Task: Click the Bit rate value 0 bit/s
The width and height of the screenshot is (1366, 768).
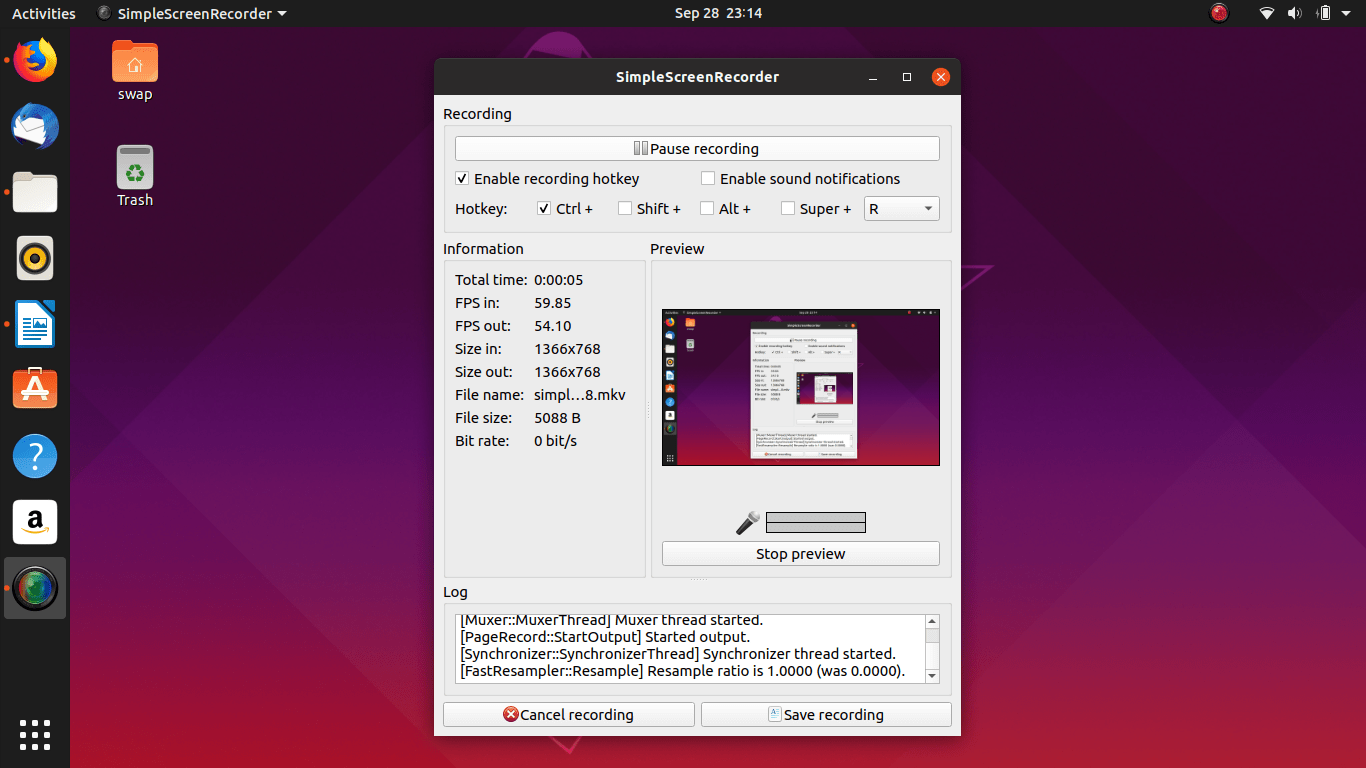Action: [x=556, y=441]
